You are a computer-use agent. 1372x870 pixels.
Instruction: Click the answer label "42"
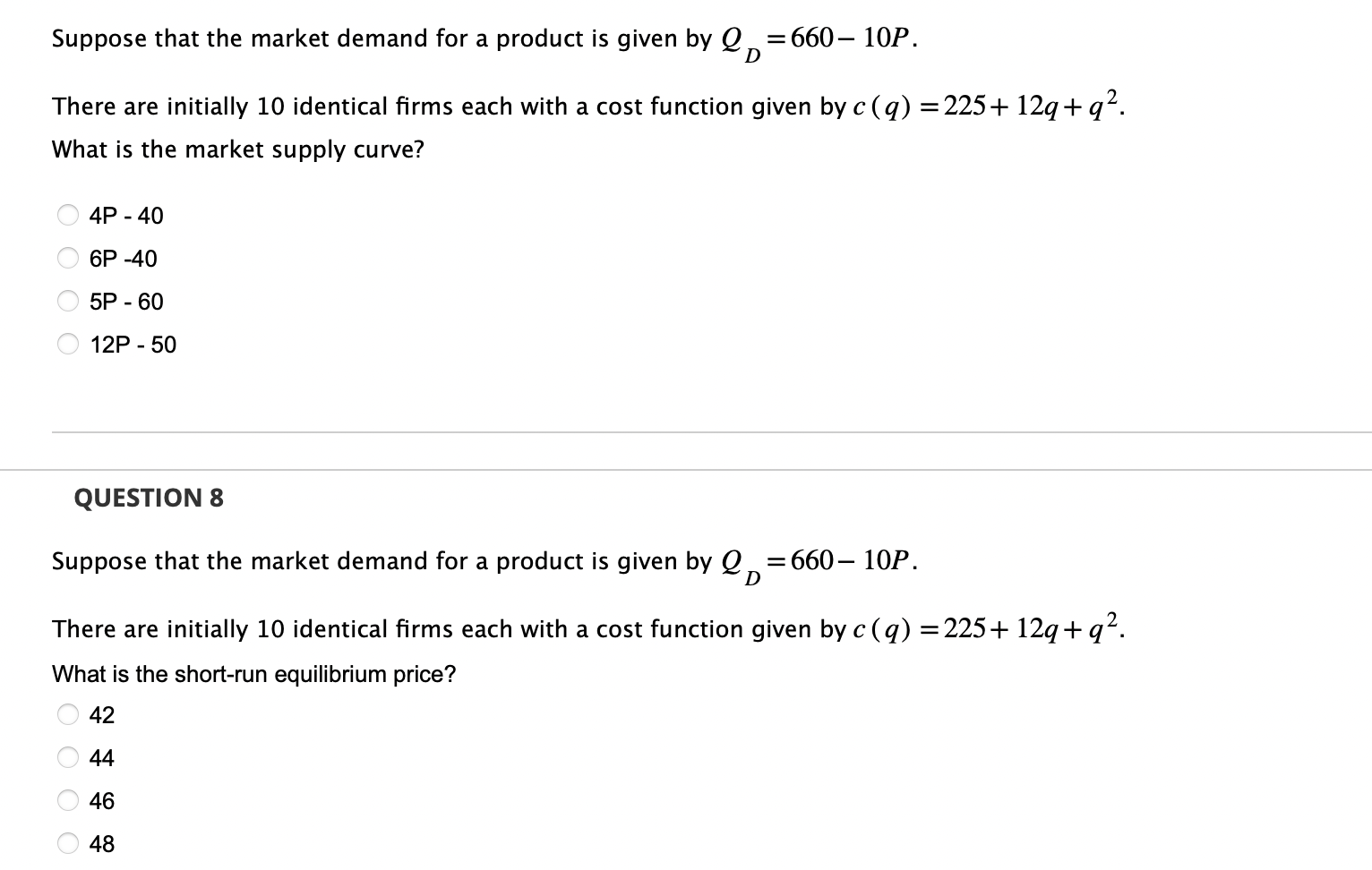pos(101,714)
